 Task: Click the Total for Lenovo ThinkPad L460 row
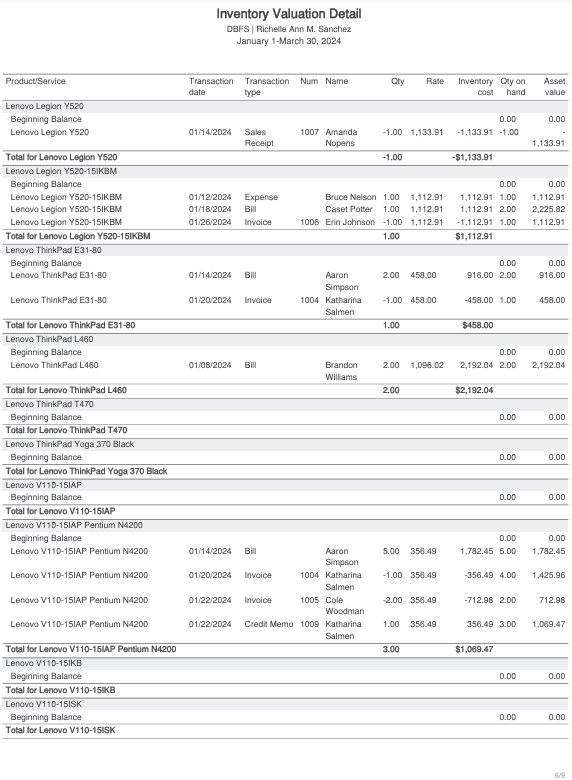(286, 390)
